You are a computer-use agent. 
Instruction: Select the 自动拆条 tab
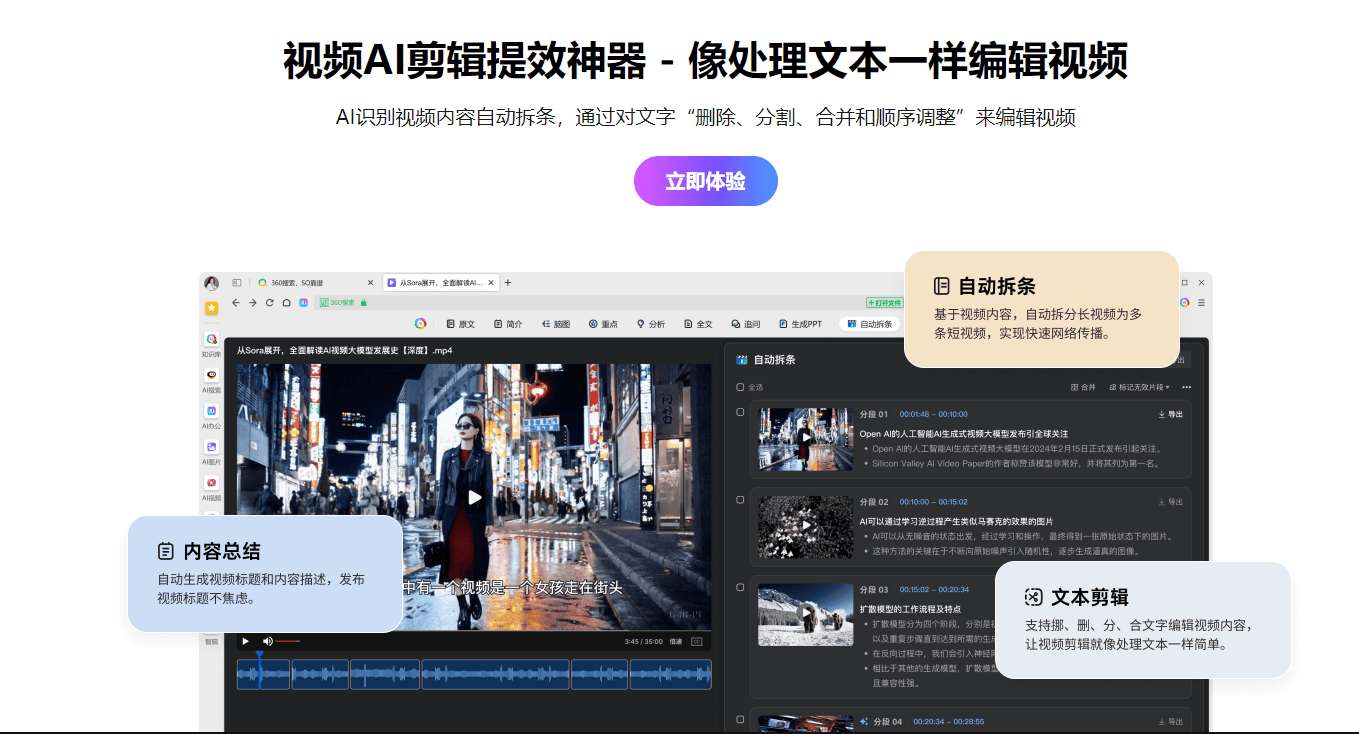(x=870, y=324)
